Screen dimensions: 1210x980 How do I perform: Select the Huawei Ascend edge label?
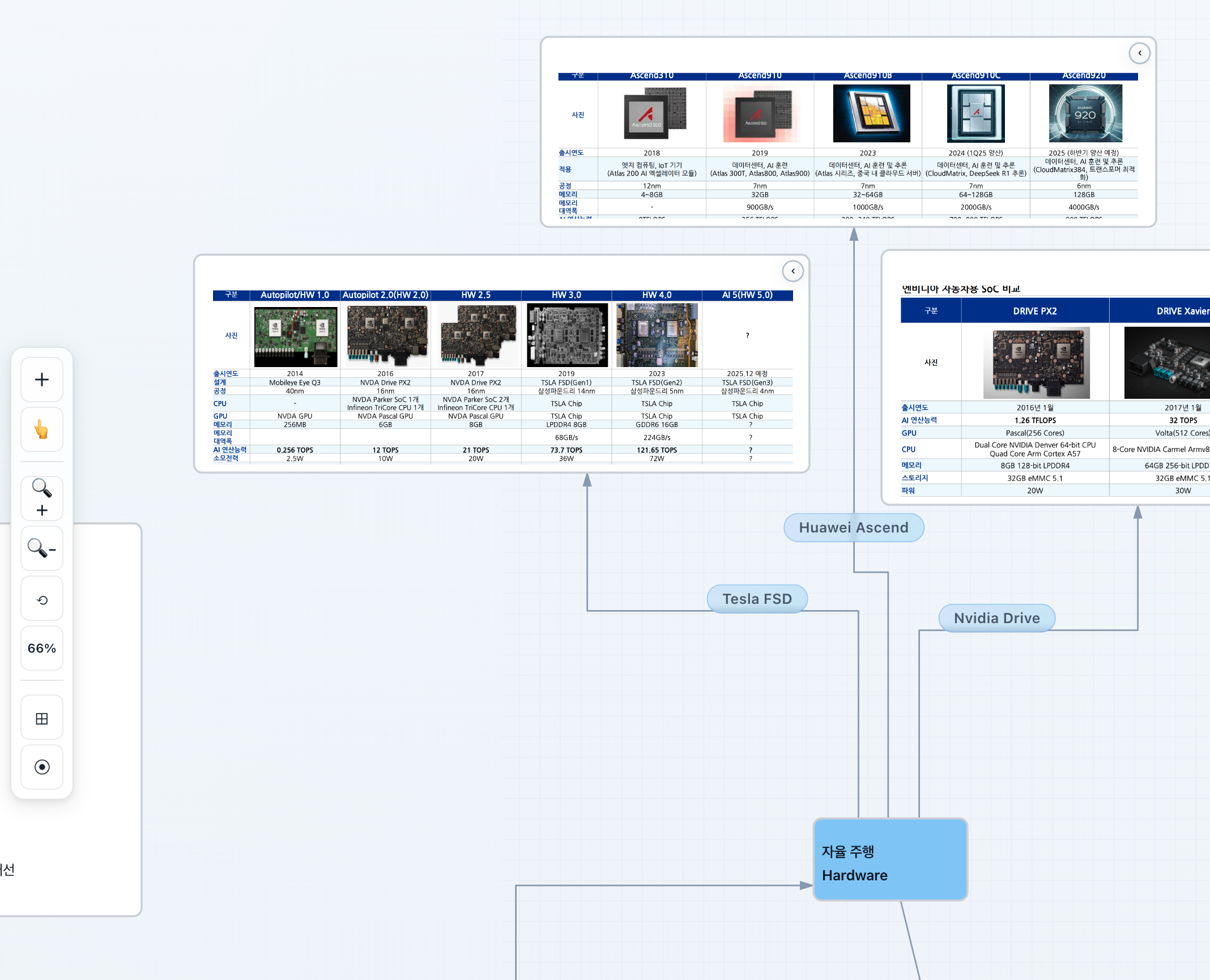(853, 527)
